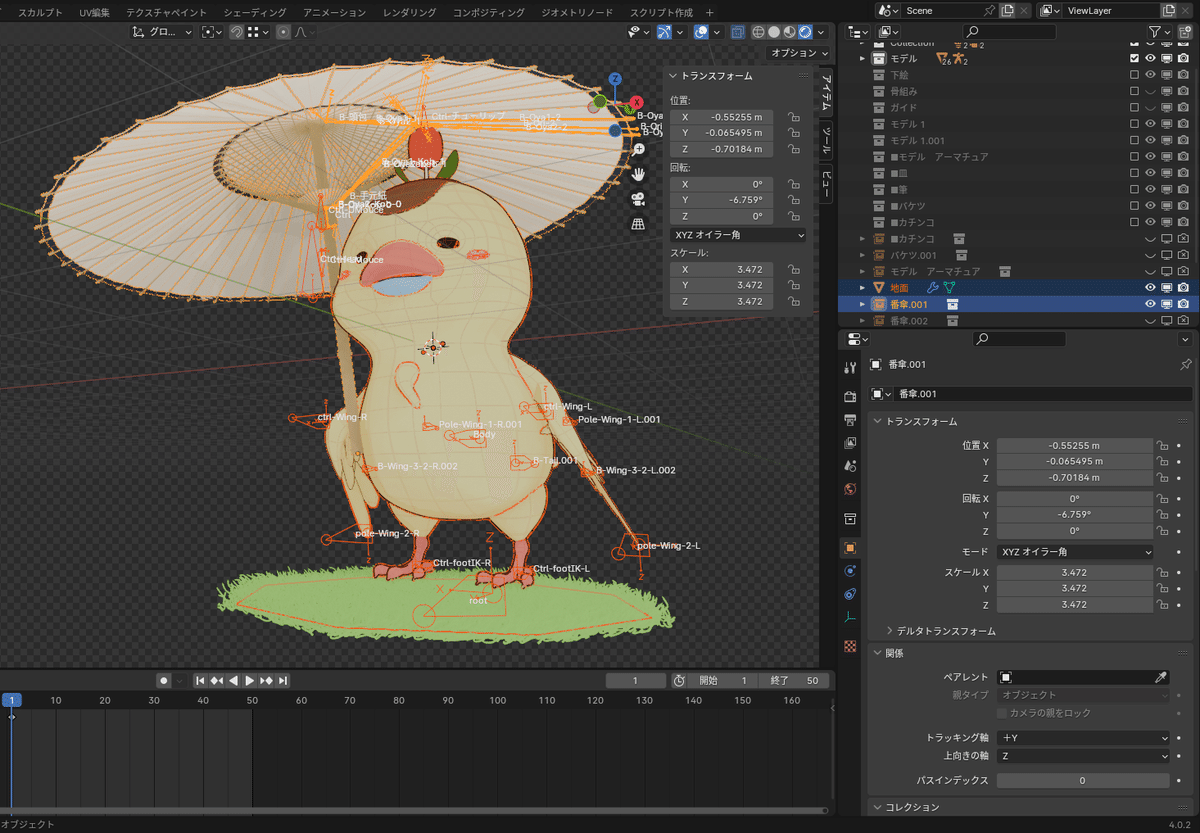1200x833 pixels.
Task: Open the Physics properties tab icon
Action: point(850,571)
